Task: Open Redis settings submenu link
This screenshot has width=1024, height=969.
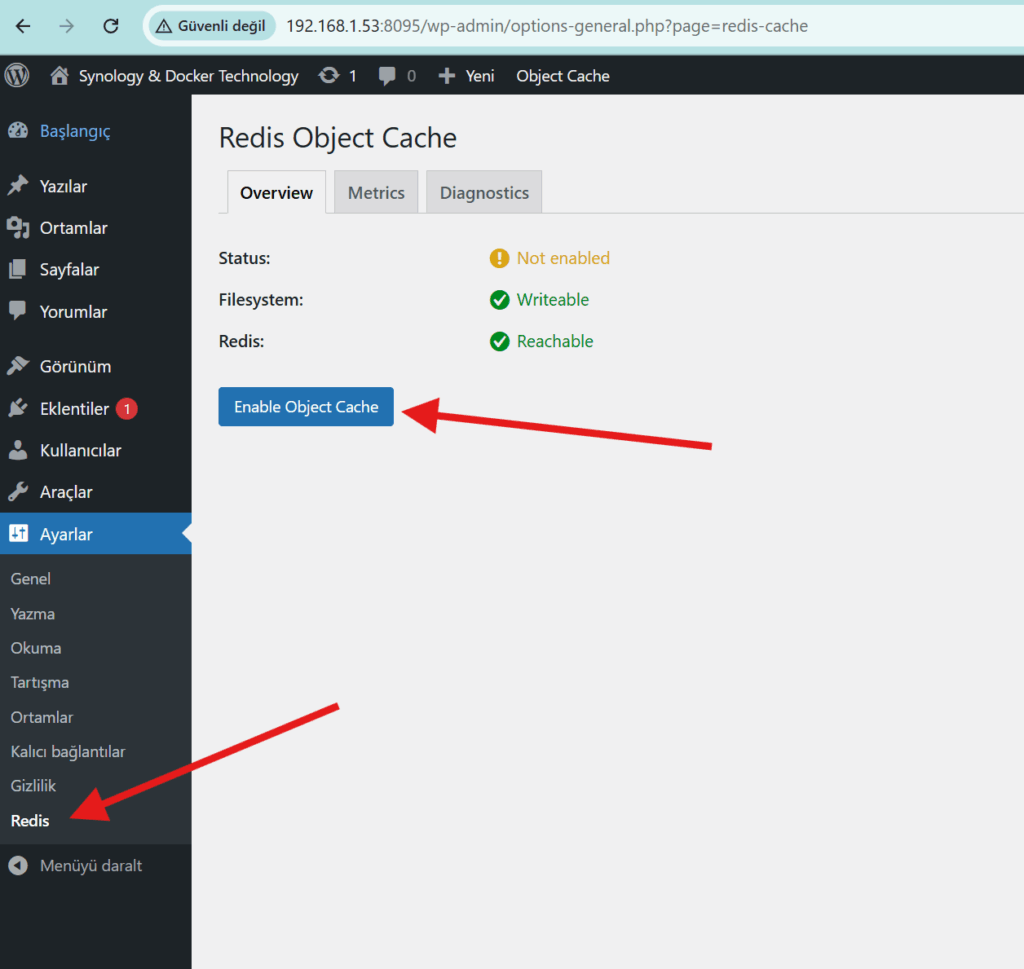Action: (x=30, y=821)
